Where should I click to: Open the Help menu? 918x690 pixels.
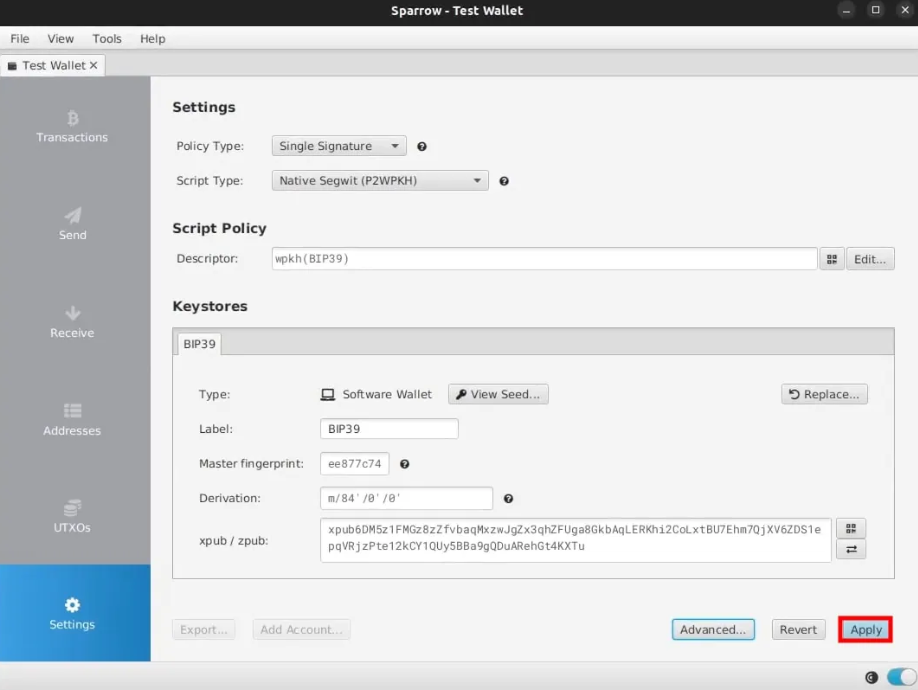pyautogui.click(x=152, y=39)
